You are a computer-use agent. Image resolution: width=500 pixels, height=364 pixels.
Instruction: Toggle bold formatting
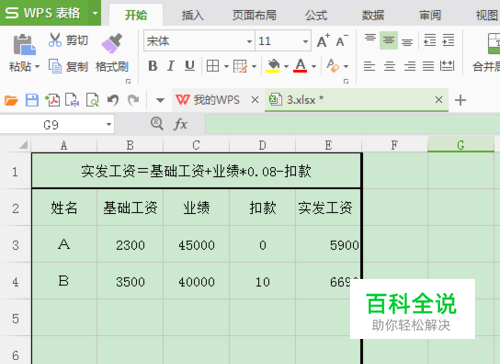point(153,66)
